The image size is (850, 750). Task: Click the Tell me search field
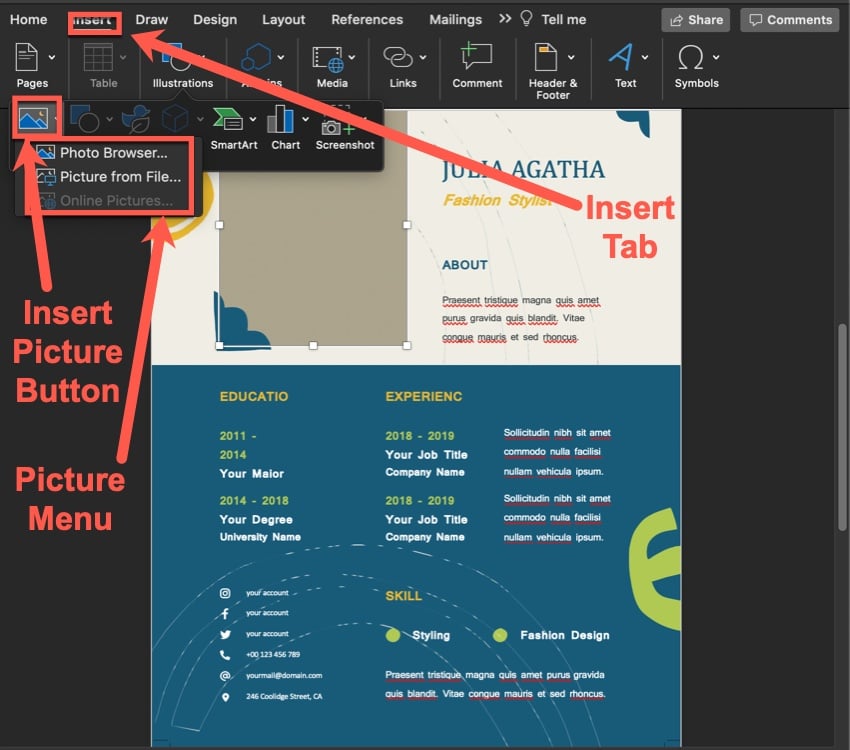(x=565, y=18)
